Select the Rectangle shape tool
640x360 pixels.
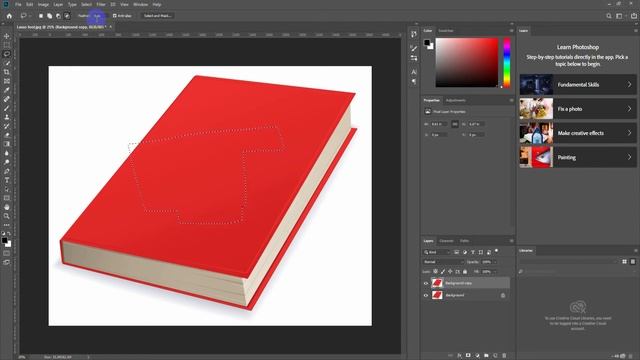pyautogui.click(x=7, y=198)
